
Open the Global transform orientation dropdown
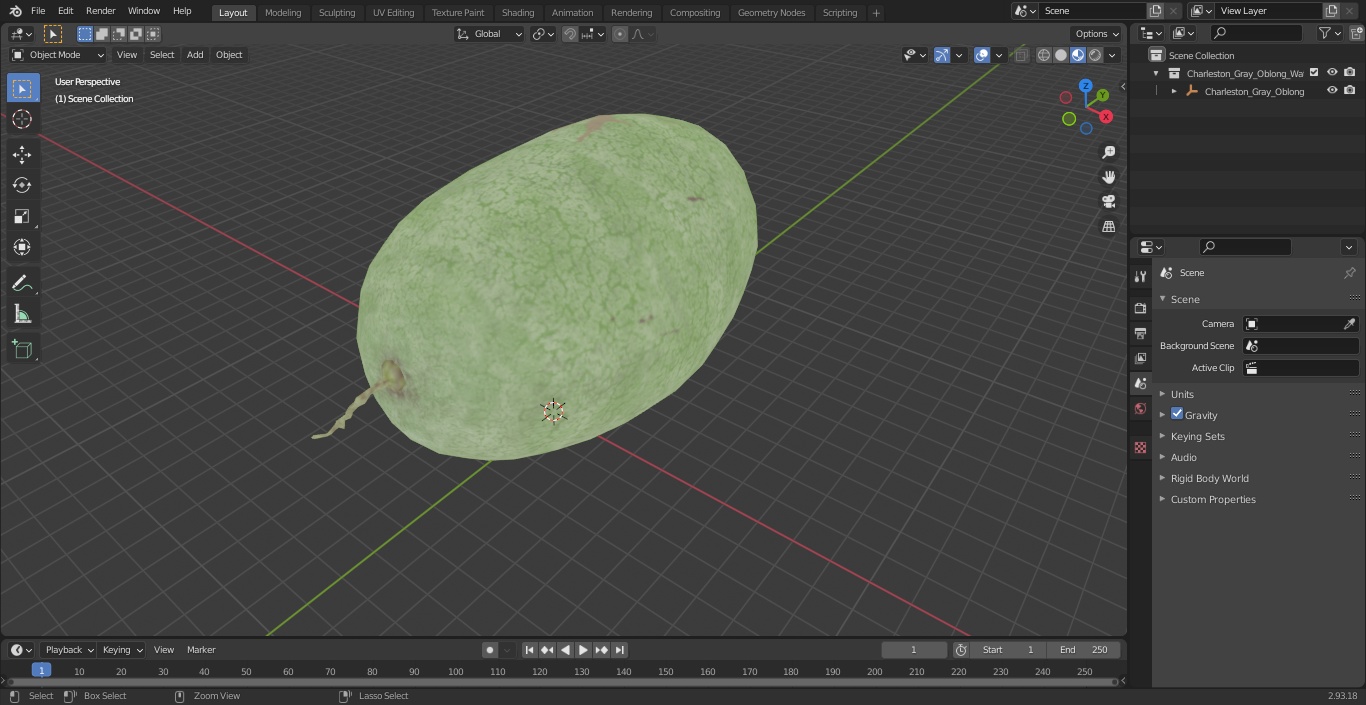click(x=489, y=34)
